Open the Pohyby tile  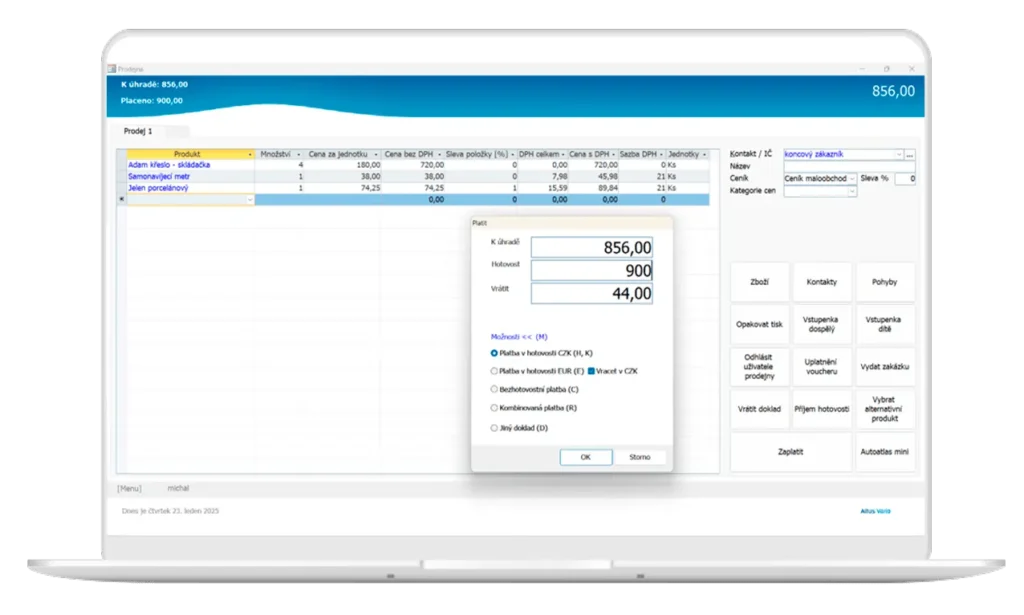tap(884, 282)
